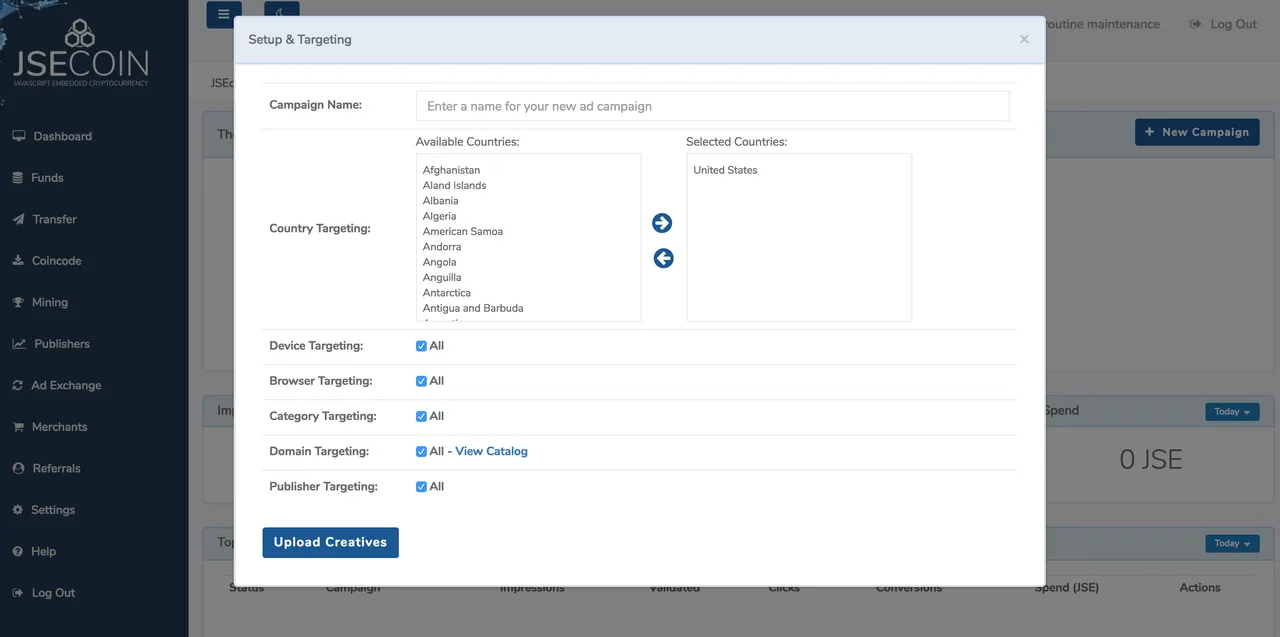
Task: Click Upload Creatives button
Action: [330, 542]
